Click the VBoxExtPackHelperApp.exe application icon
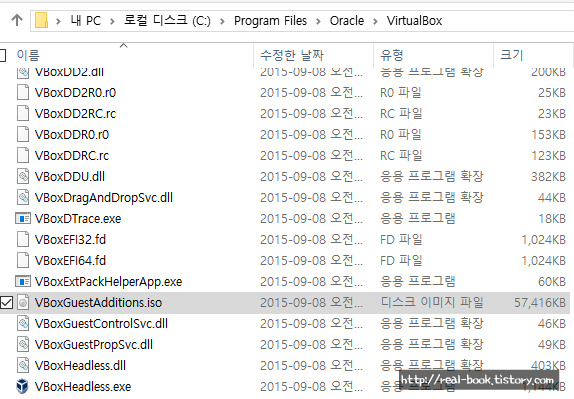The image size is (574, 399). [x=23, y=281]
